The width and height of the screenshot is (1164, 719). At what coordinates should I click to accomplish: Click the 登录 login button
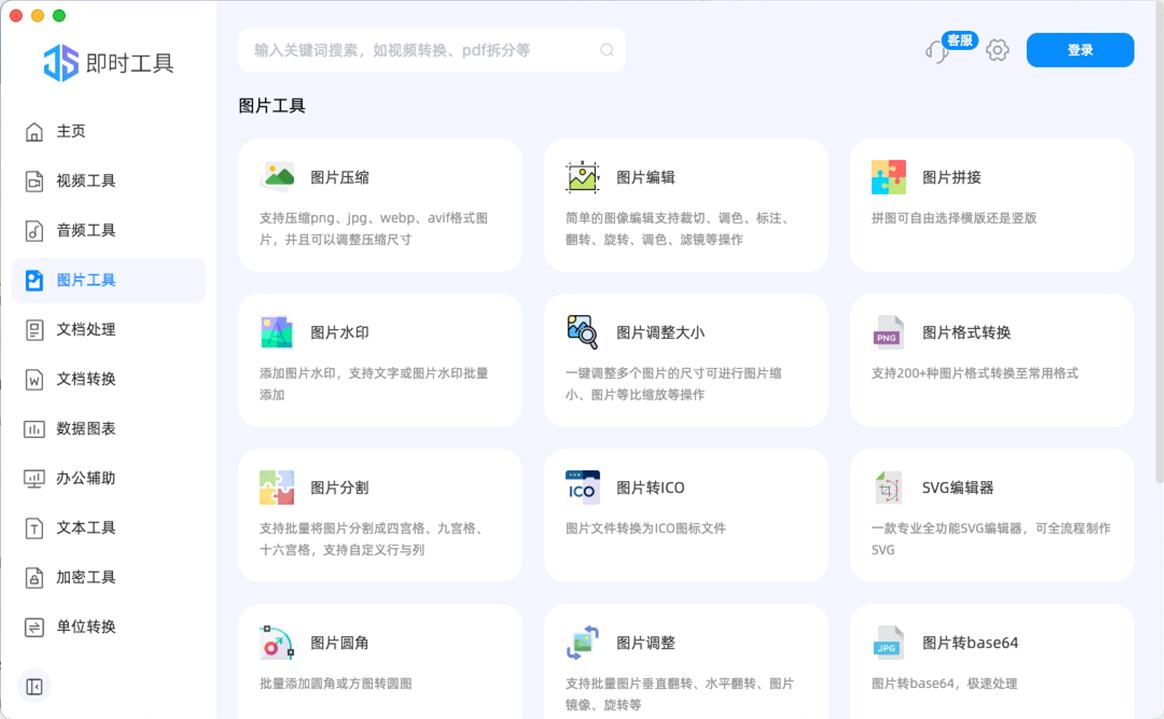[1080, 50]
